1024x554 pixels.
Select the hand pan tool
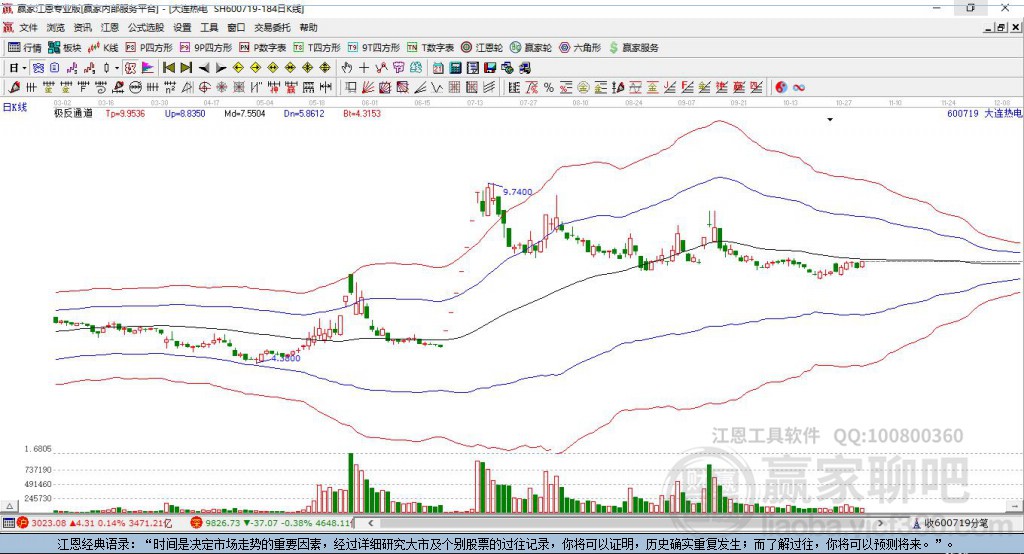tap(347, 68)
